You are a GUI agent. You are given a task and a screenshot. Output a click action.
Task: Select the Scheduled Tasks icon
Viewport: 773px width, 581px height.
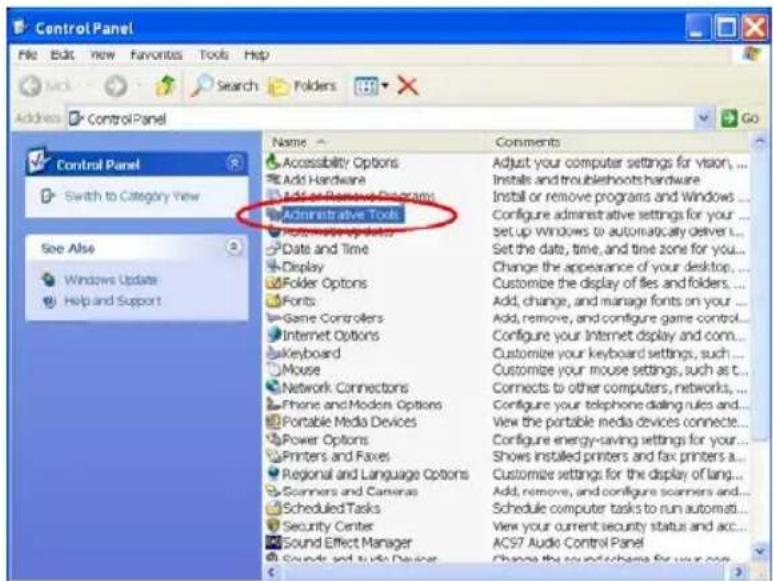pyautogui.click(x=273, y=508)
